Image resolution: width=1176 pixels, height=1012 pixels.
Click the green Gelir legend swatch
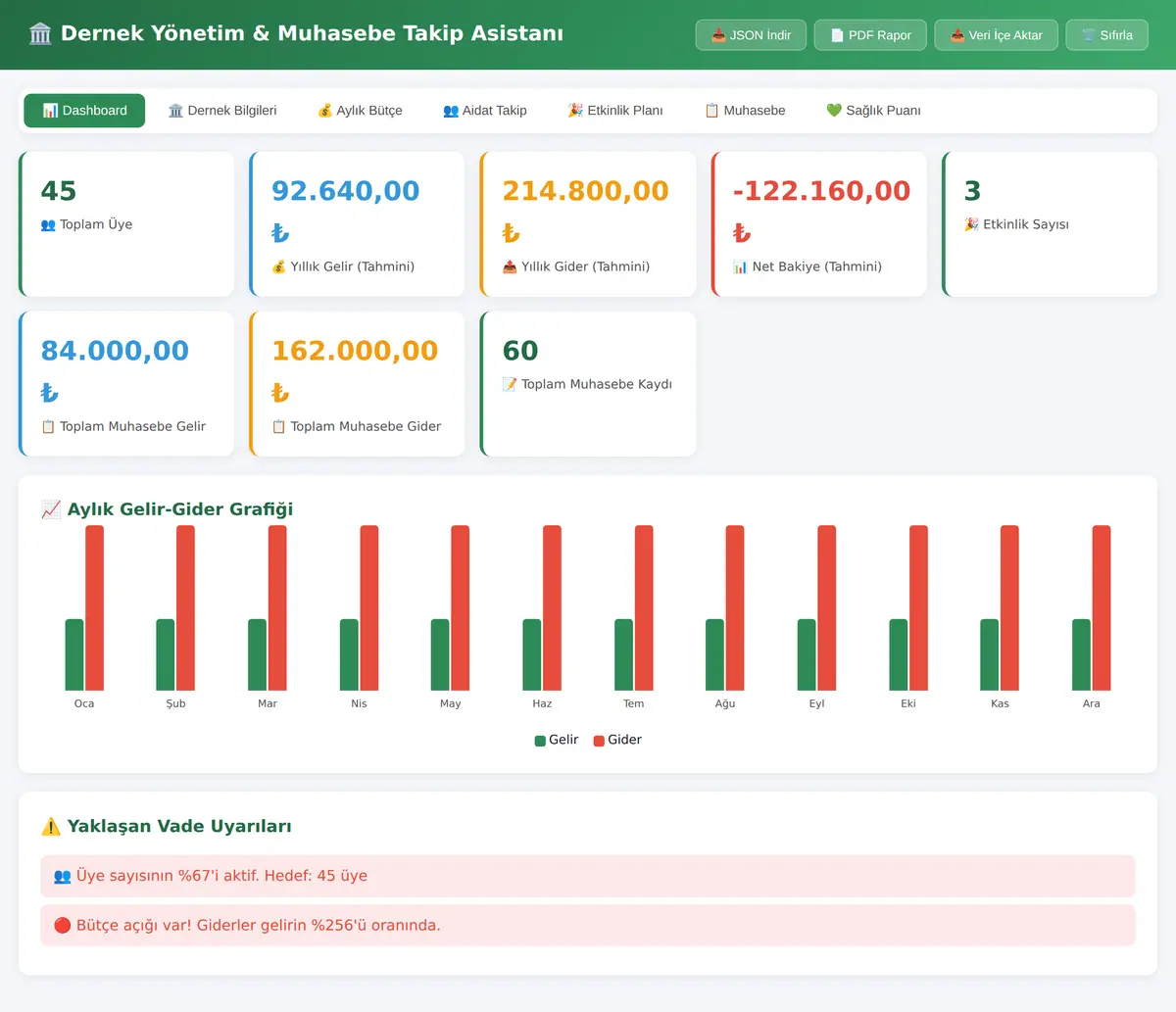[540, 741]
